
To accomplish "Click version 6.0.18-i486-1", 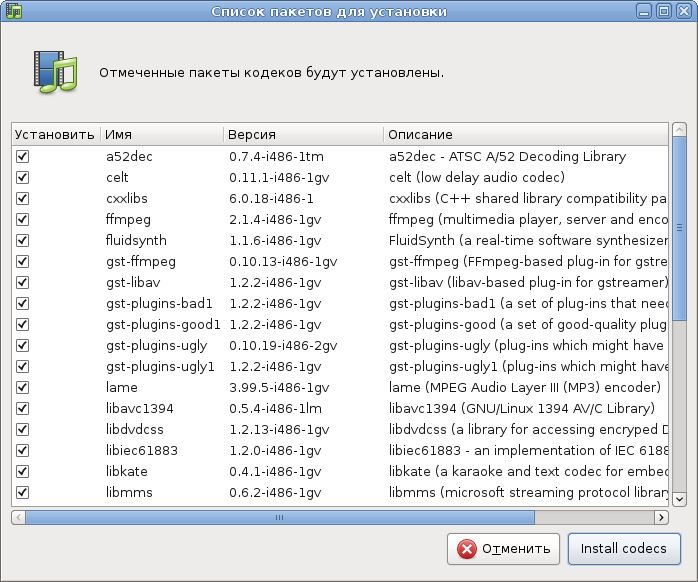I will click(271, 198).
